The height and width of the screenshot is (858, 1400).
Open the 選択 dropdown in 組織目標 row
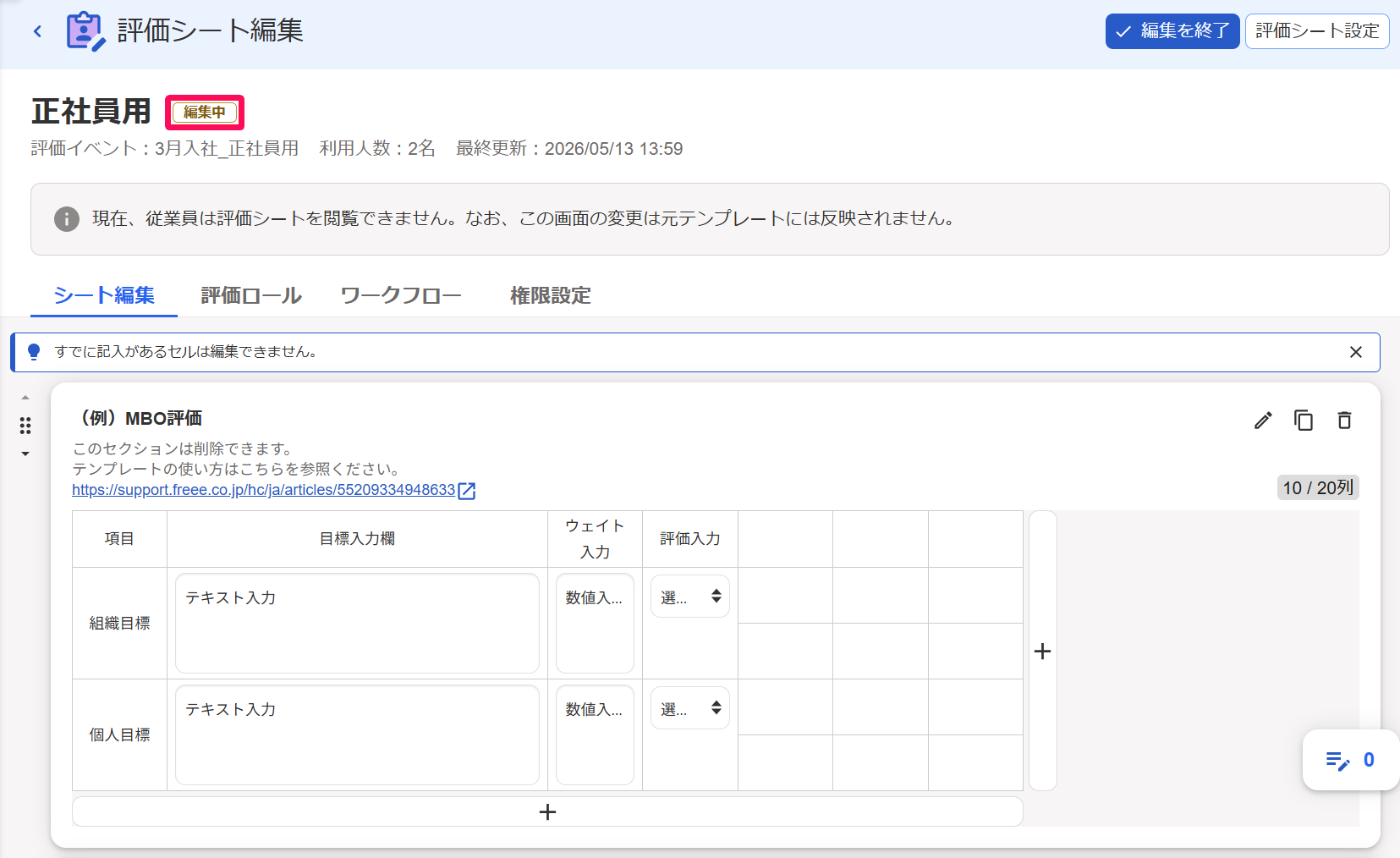click(x=690, y=597)
